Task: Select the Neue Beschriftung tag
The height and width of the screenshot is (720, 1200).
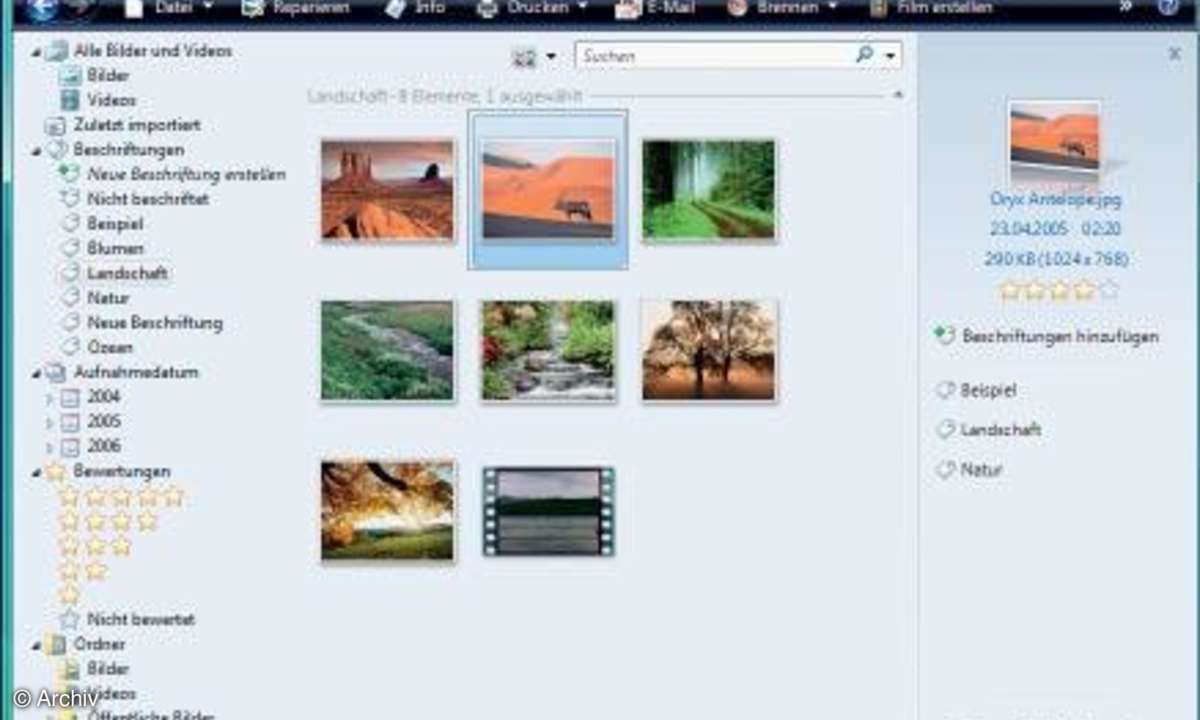Action: tap(154, 323)
